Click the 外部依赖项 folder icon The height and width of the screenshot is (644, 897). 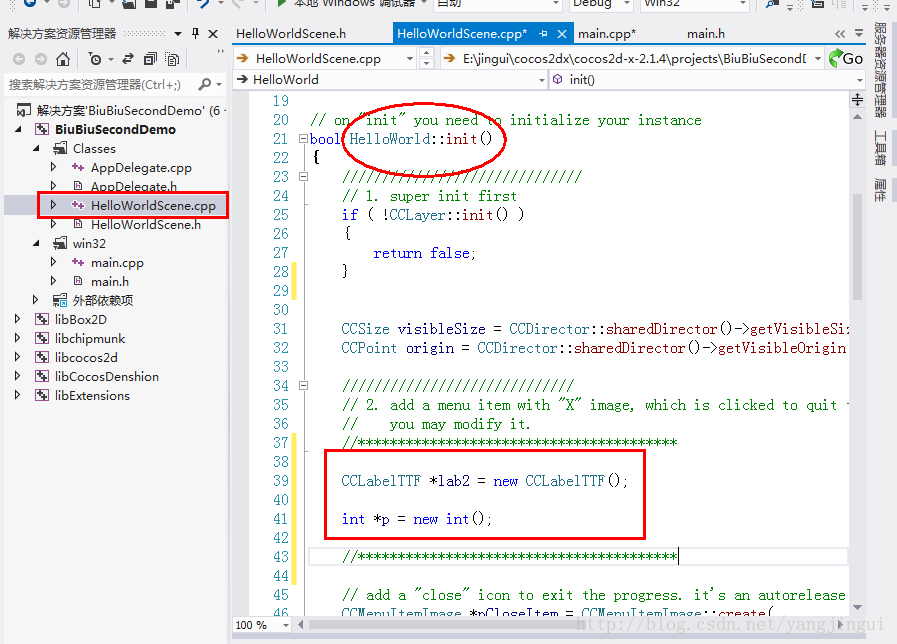[x=60, y=300]
